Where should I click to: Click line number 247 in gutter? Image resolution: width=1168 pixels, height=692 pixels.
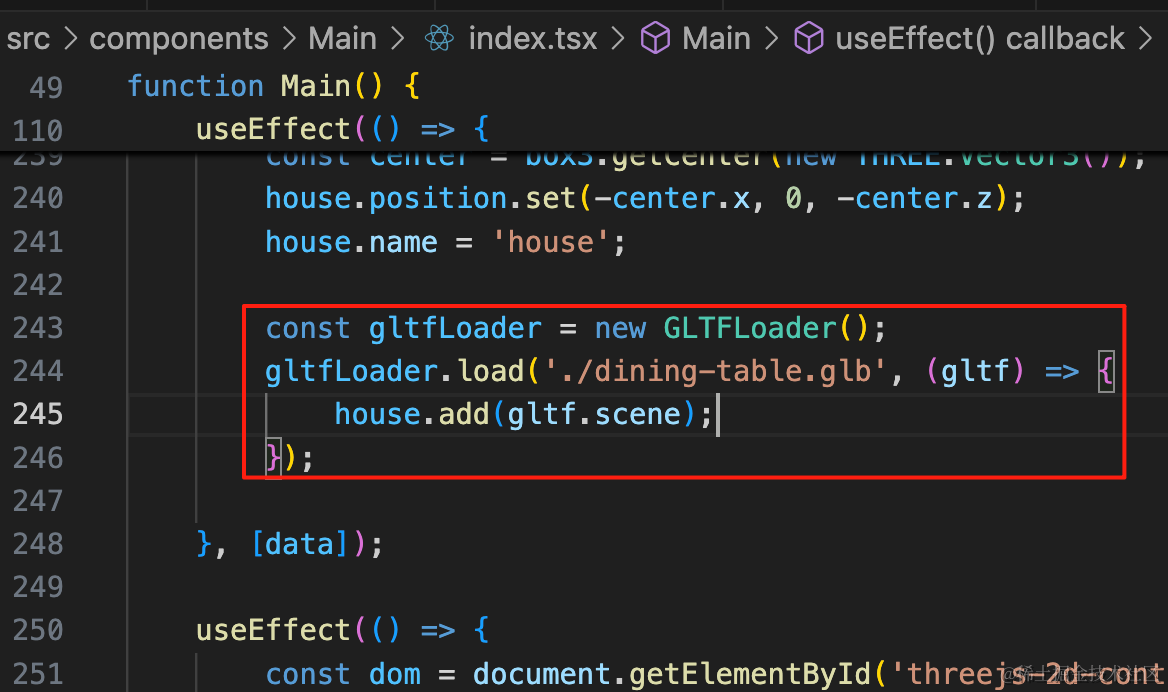(38, 501)
